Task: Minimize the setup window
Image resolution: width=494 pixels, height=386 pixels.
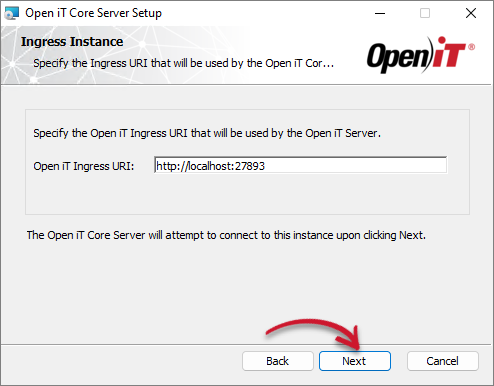Action: click(x=380, y=13)
